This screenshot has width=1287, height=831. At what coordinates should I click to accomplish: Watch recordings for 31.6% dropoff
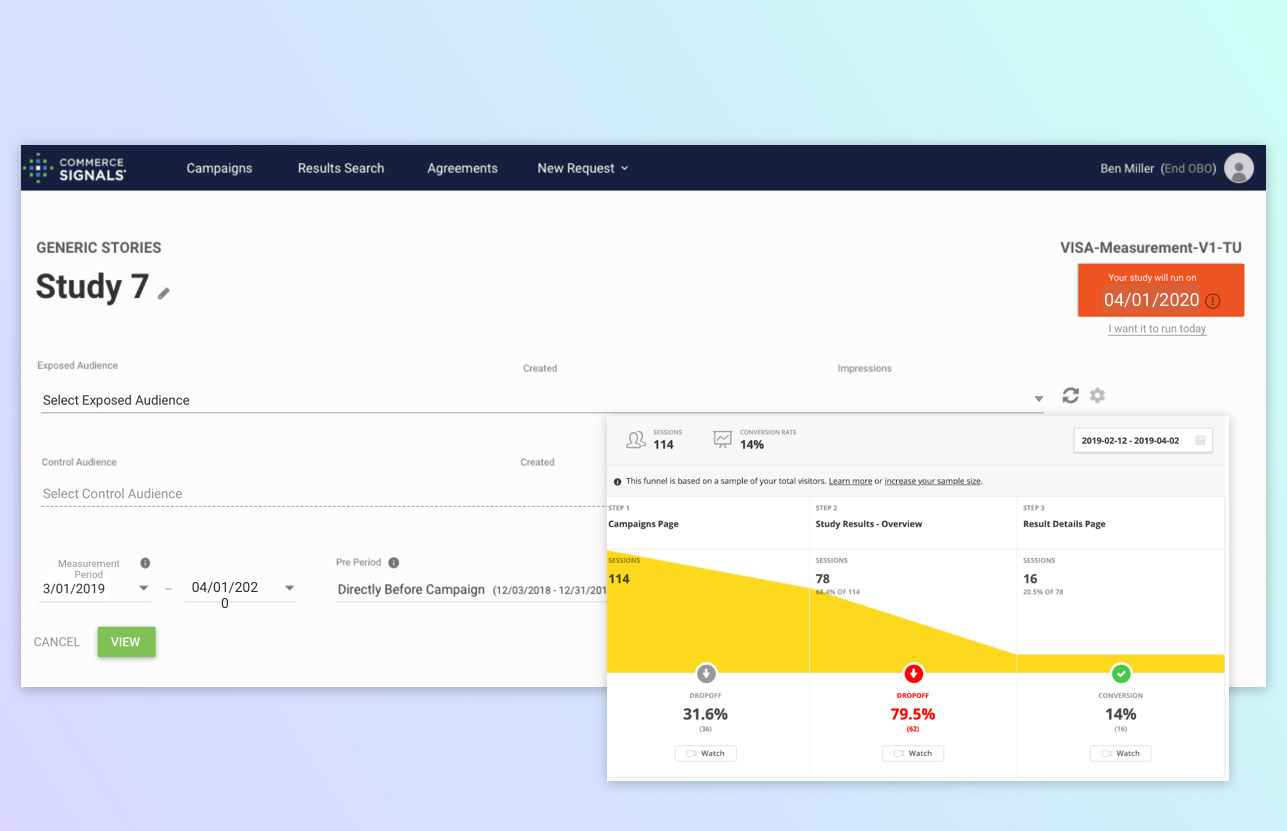tap(705, 753)
